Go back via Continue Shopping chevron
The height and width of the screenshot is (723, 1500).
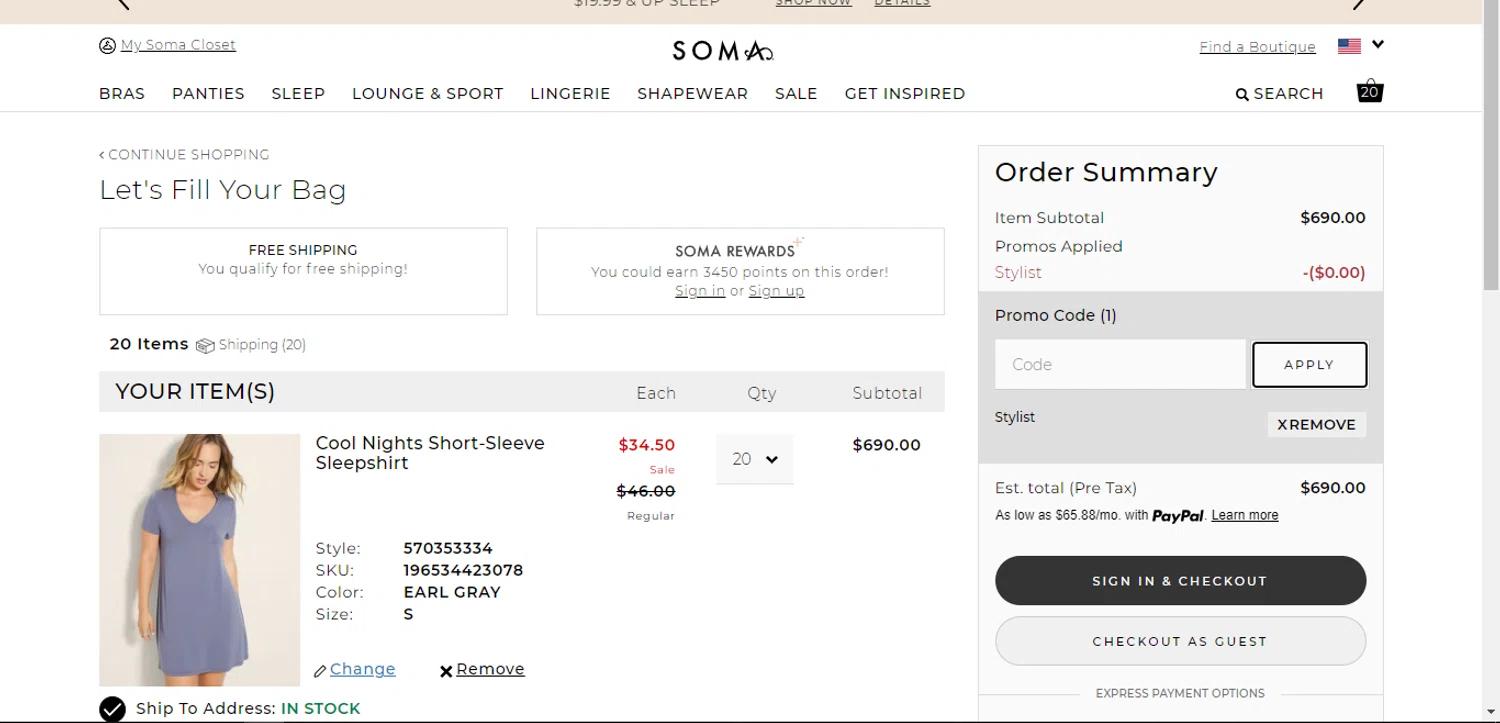click(102, 155)
